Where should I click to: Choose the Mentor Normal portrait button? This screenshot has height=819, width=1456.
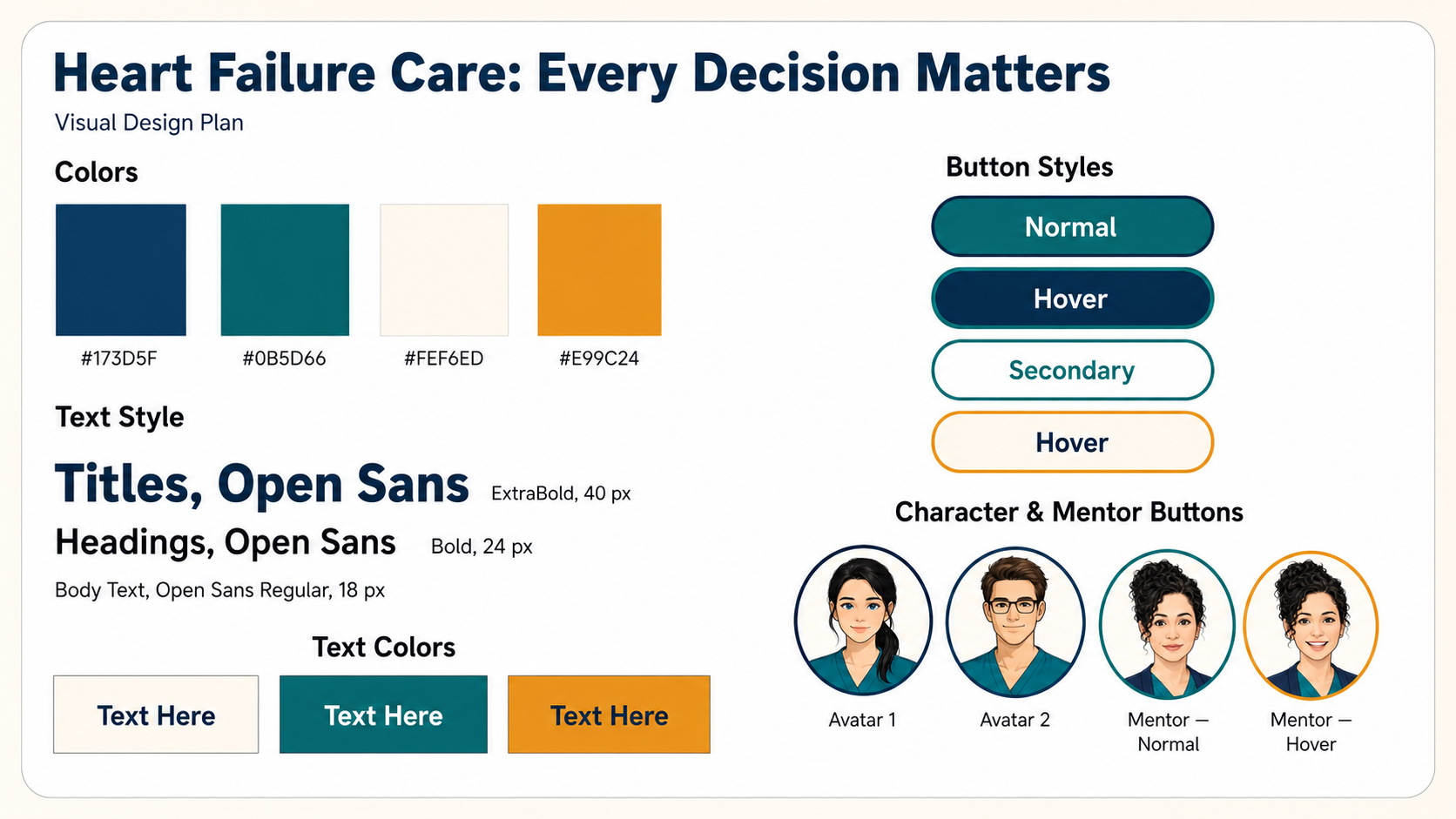(1167, 624)
